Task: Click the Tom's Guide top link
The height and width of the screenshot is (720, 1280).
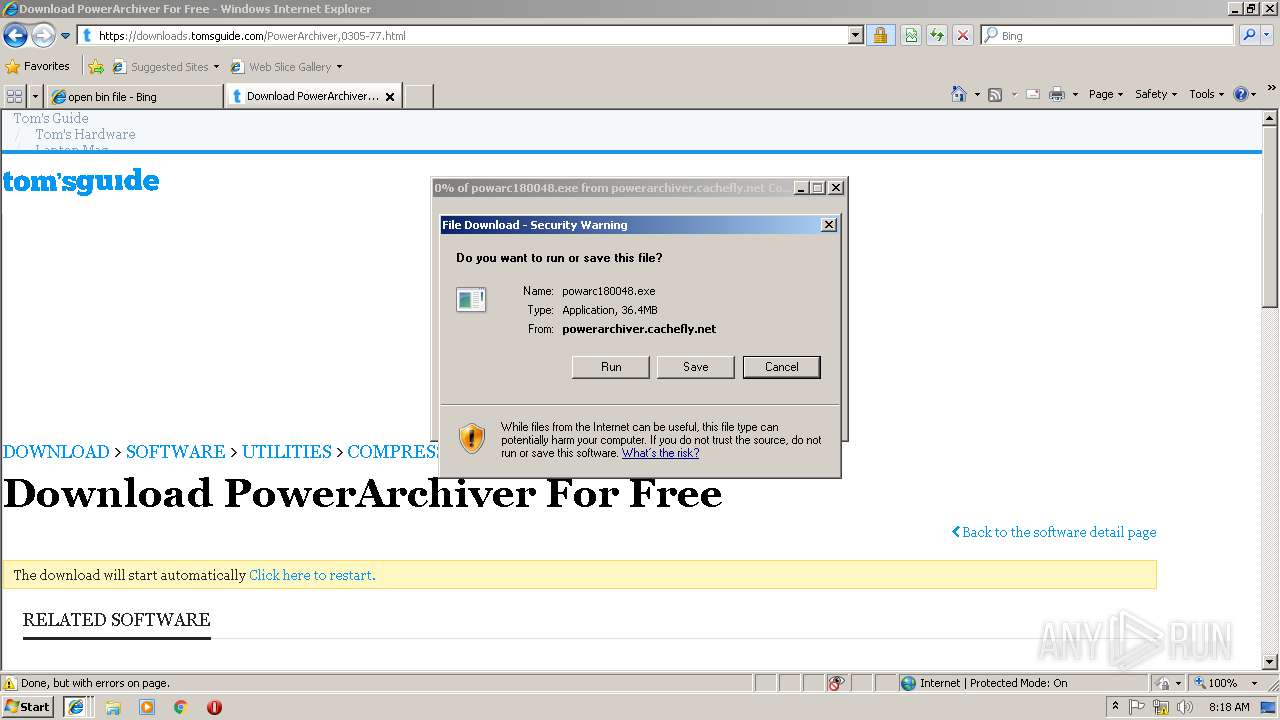Action: point(51,118)
